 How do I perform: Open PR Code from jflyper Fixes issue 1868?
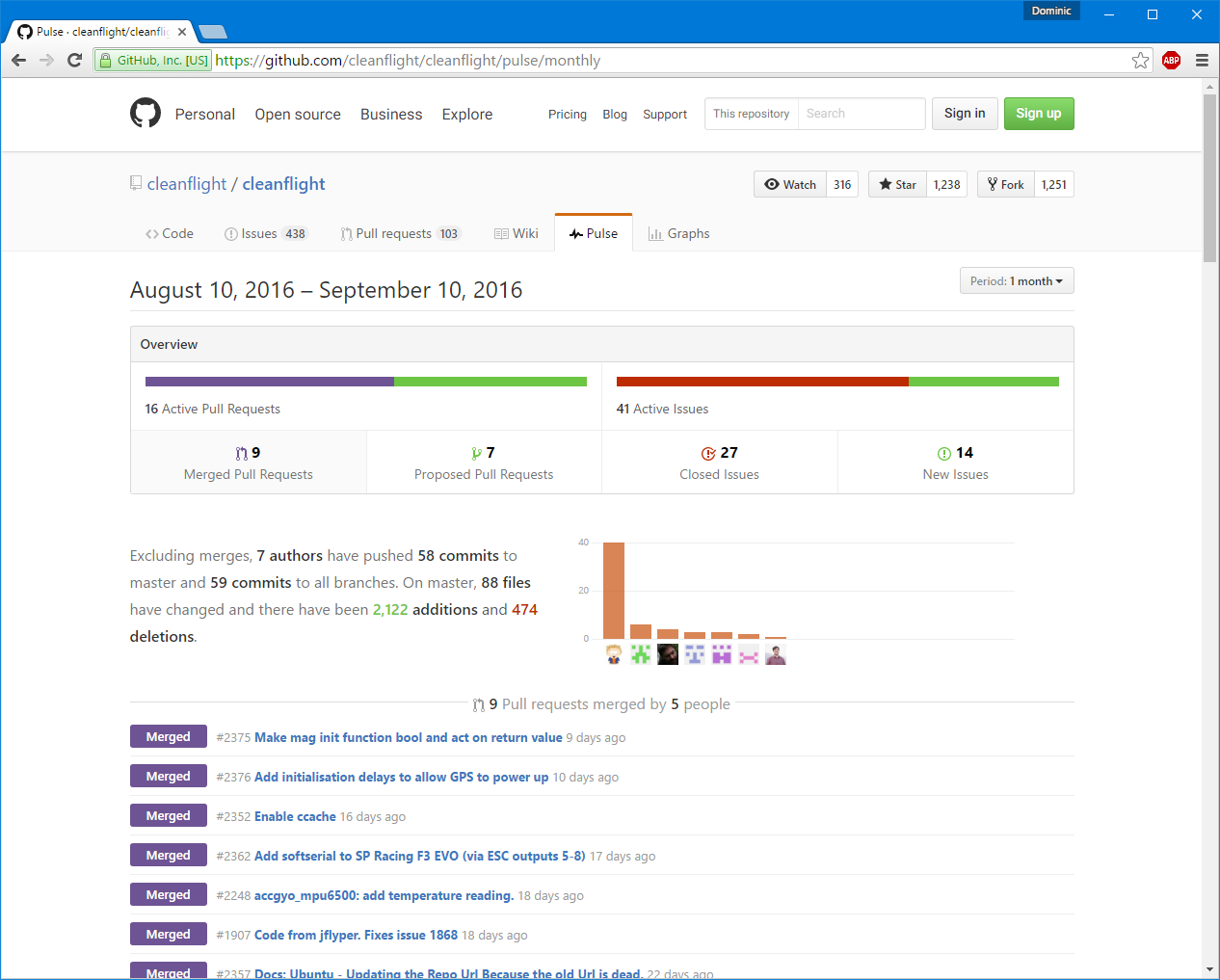pyautogui.click(x=357, y=935)
